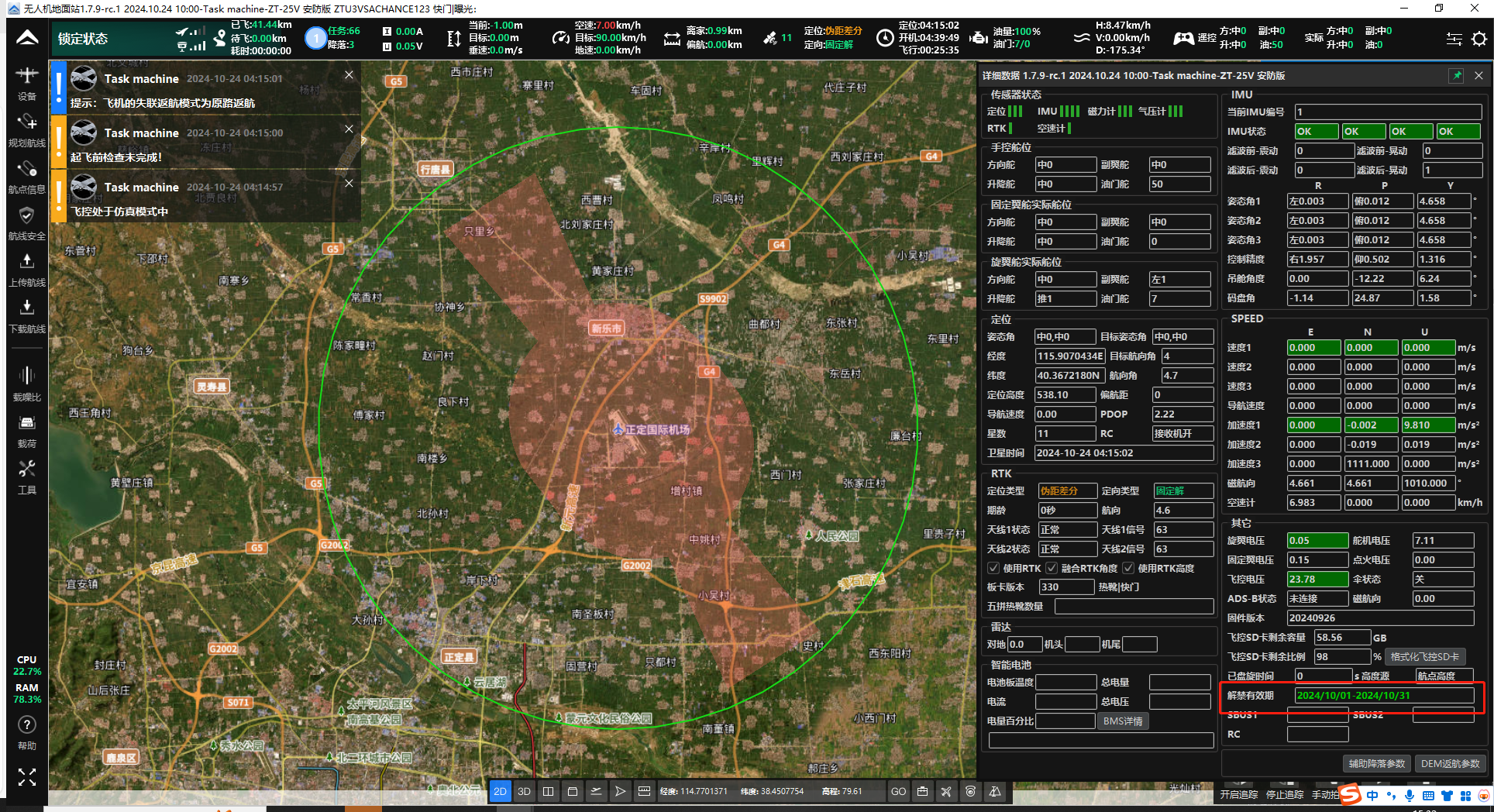
Task: Click the DEM返航参数 button
Action: click(x=1450, y=763)
